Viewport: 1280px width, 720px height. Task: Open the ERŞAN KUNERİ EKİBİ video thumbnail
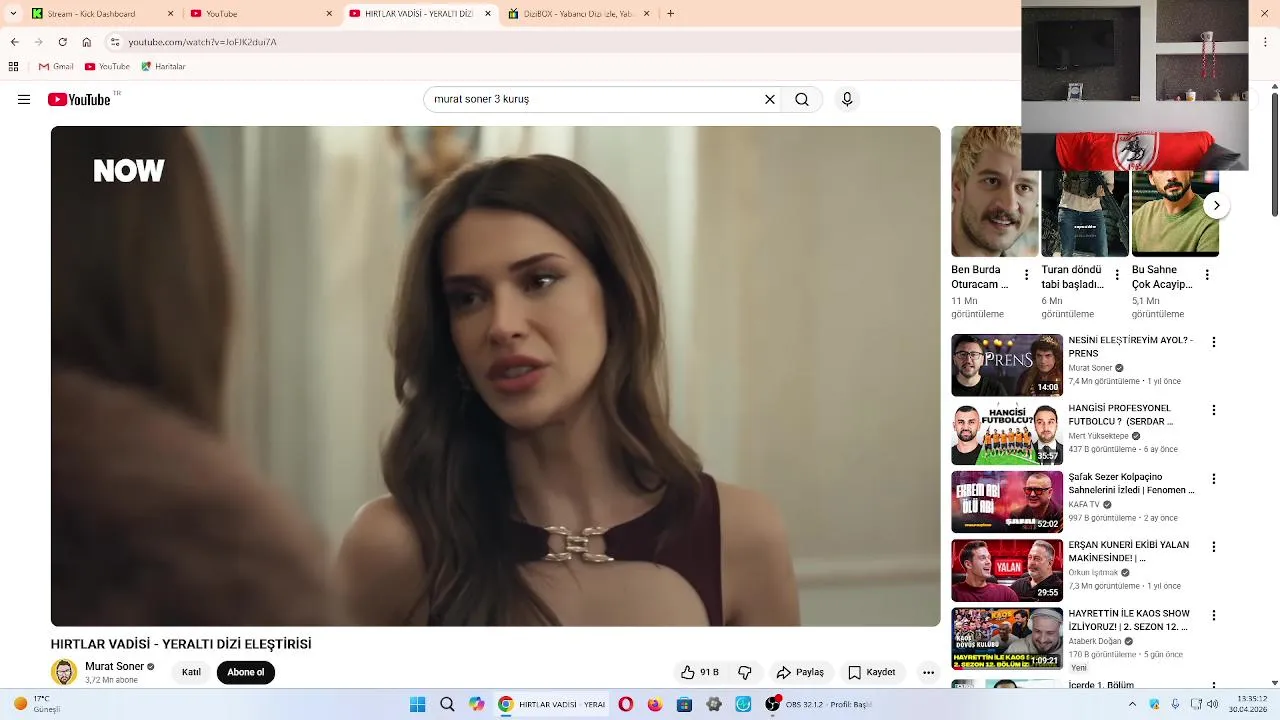[x=1007, y=570]
